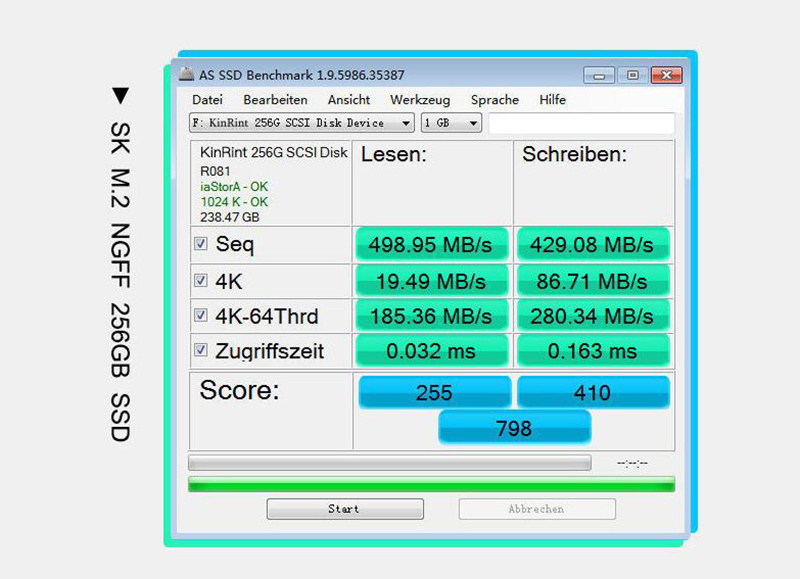The image size is (800, 579).
Task: Uncheck the Seq test checkbox
Action: [201, 244]
